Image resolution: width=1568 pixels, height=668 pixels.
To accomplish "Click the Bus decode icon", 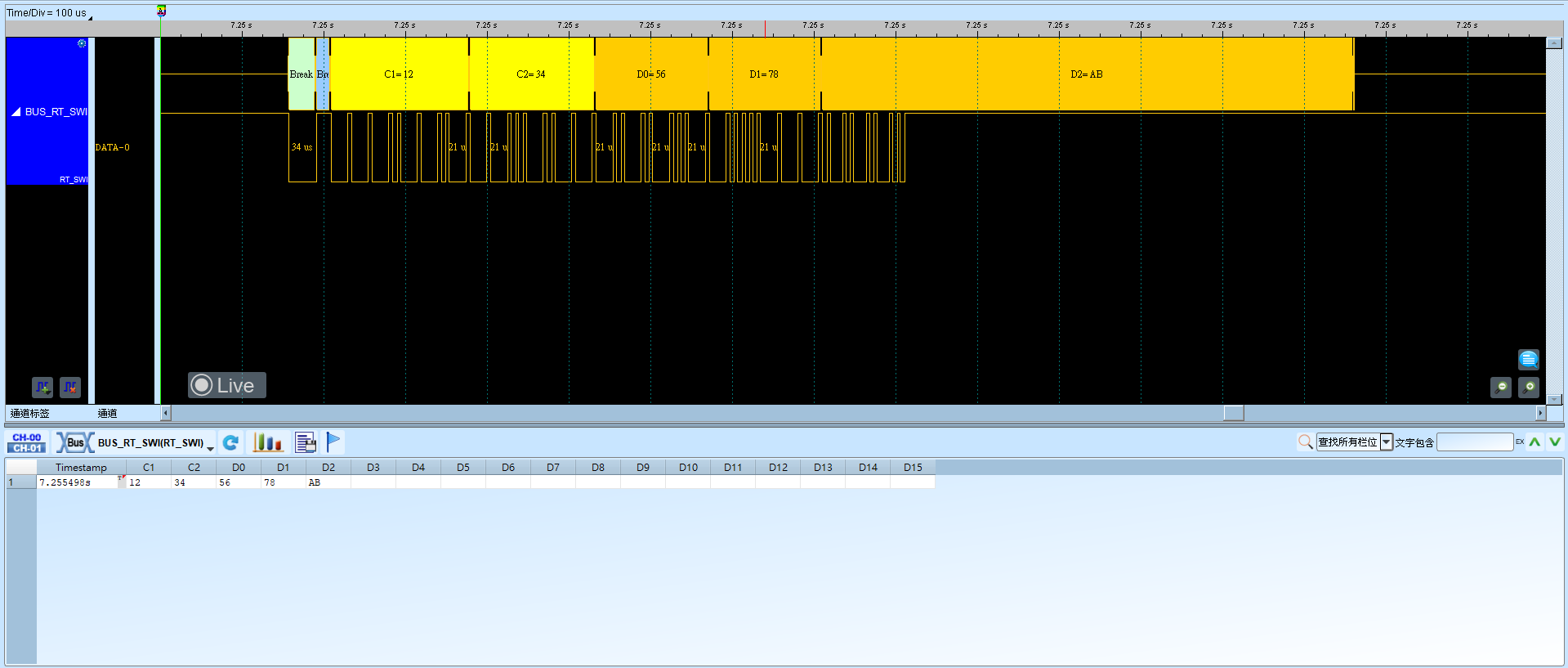I will click(x=74, y=442).
